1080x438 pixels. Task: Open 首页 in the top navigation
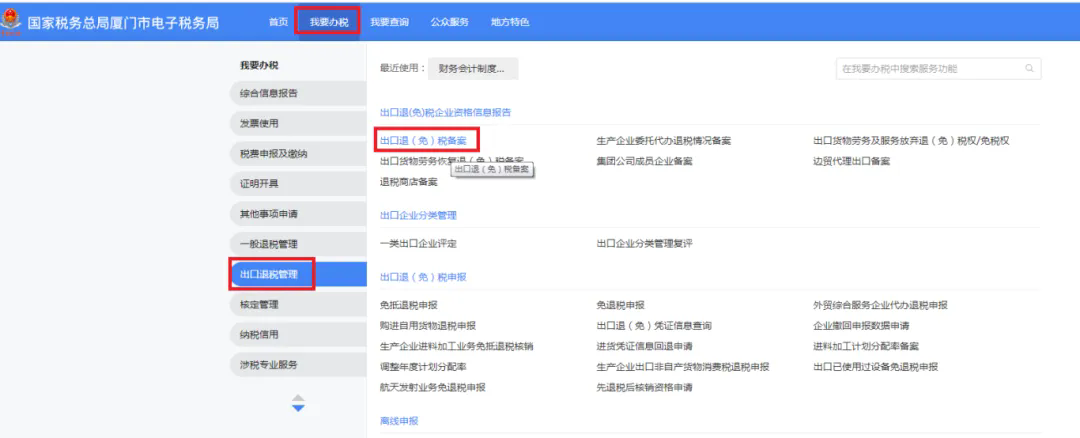[x=278, y=22]
